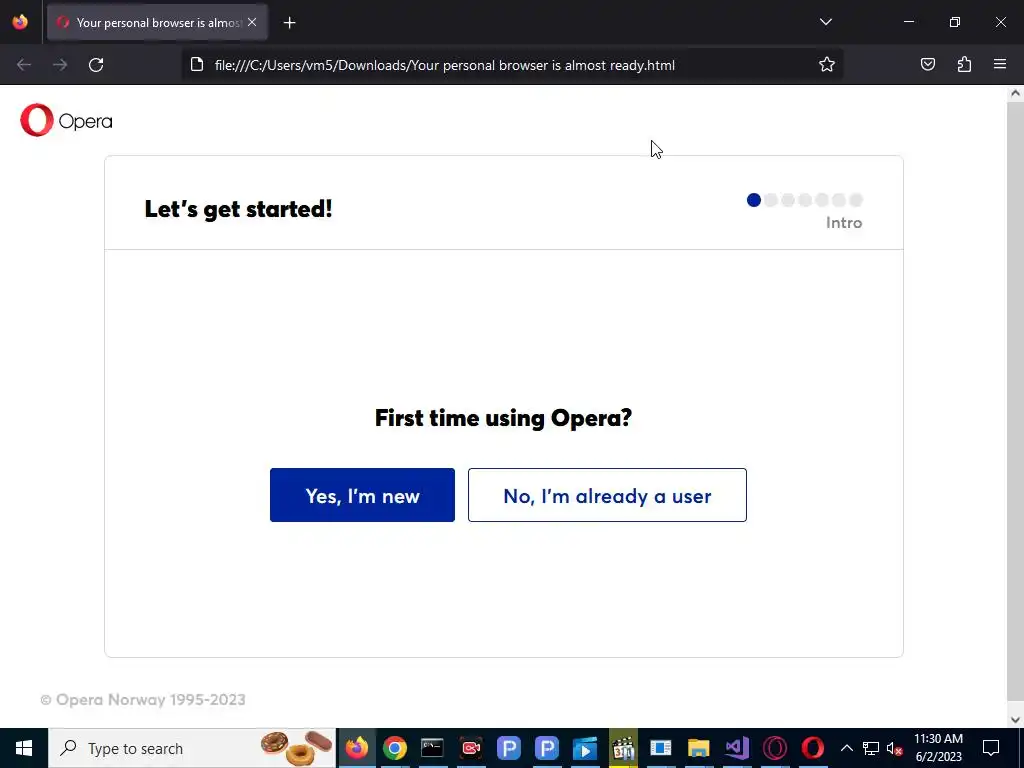This screenshot has width=1024, height=768.
Task: Click the 'Yes, I'm new' button
Action: (x=362, y=495)
